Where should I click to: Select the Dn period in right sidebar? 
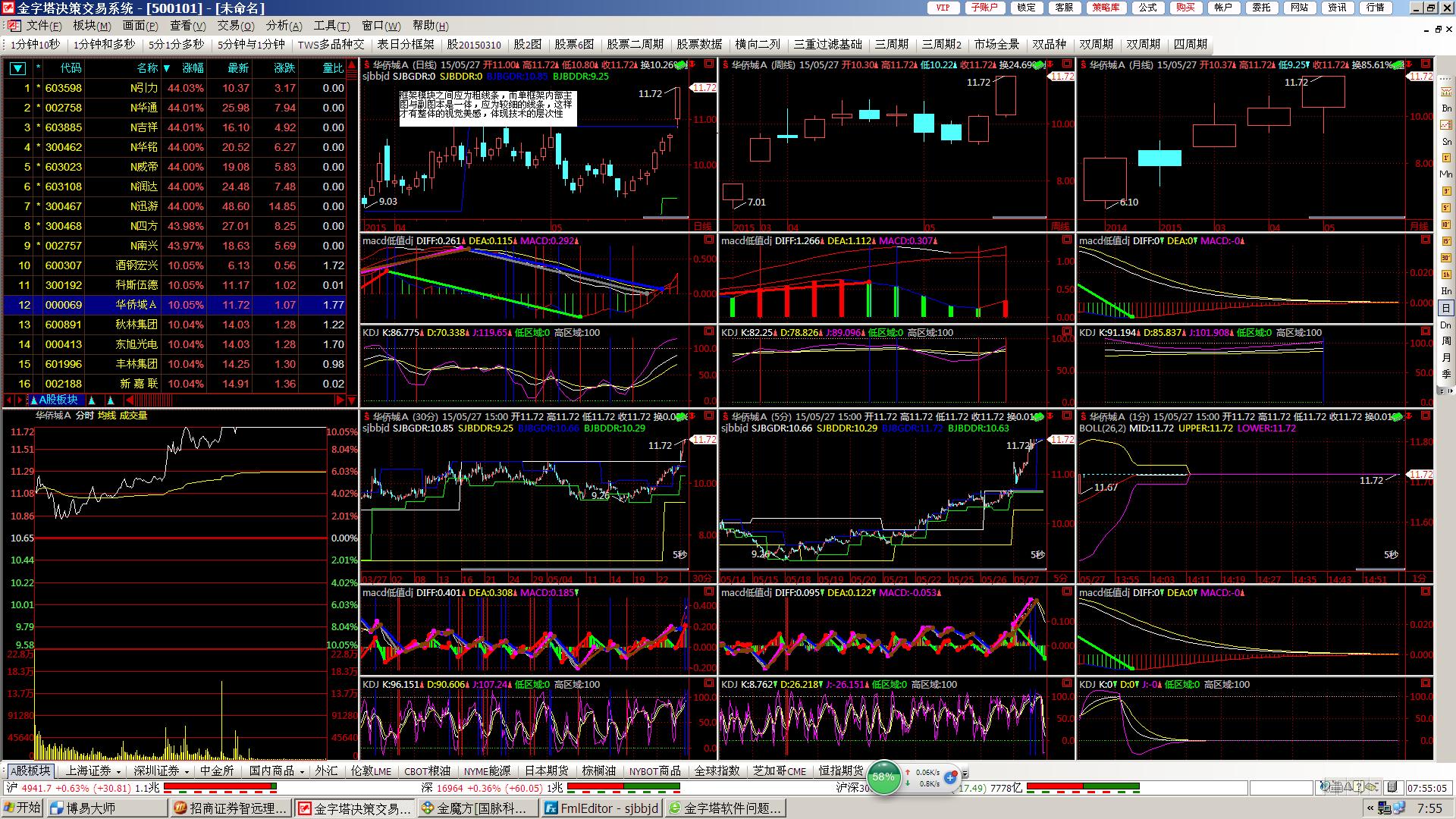[1446, 325]
